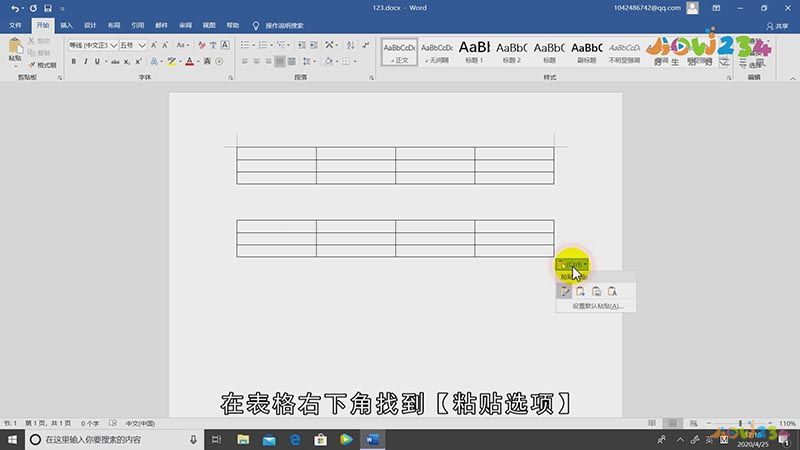Open the font size (五号) dropdown

click(142, 45)
